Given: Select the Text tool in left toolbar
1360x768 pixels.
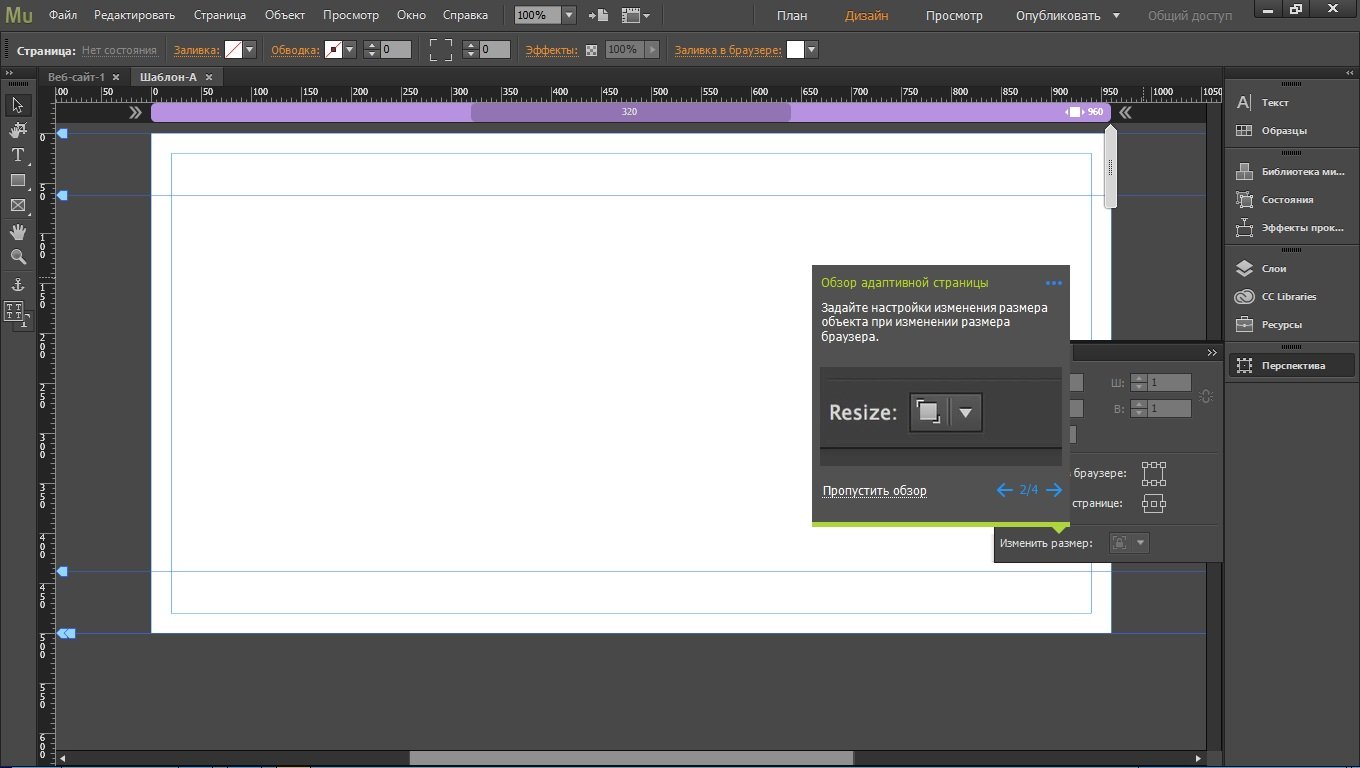Looking at the screenshot, I should click(x=18, y=155).
